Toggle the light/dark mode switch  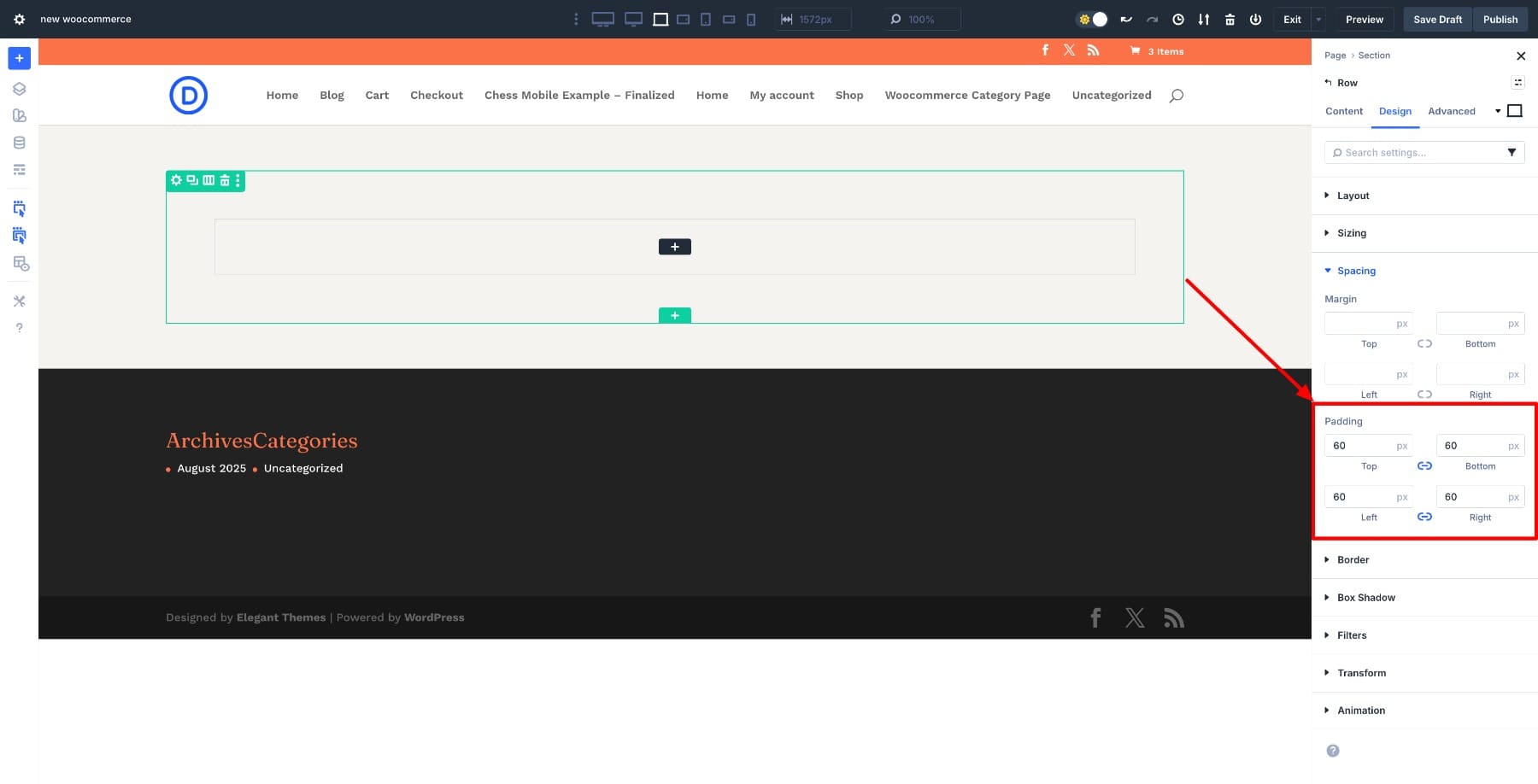pos(1091,18)
